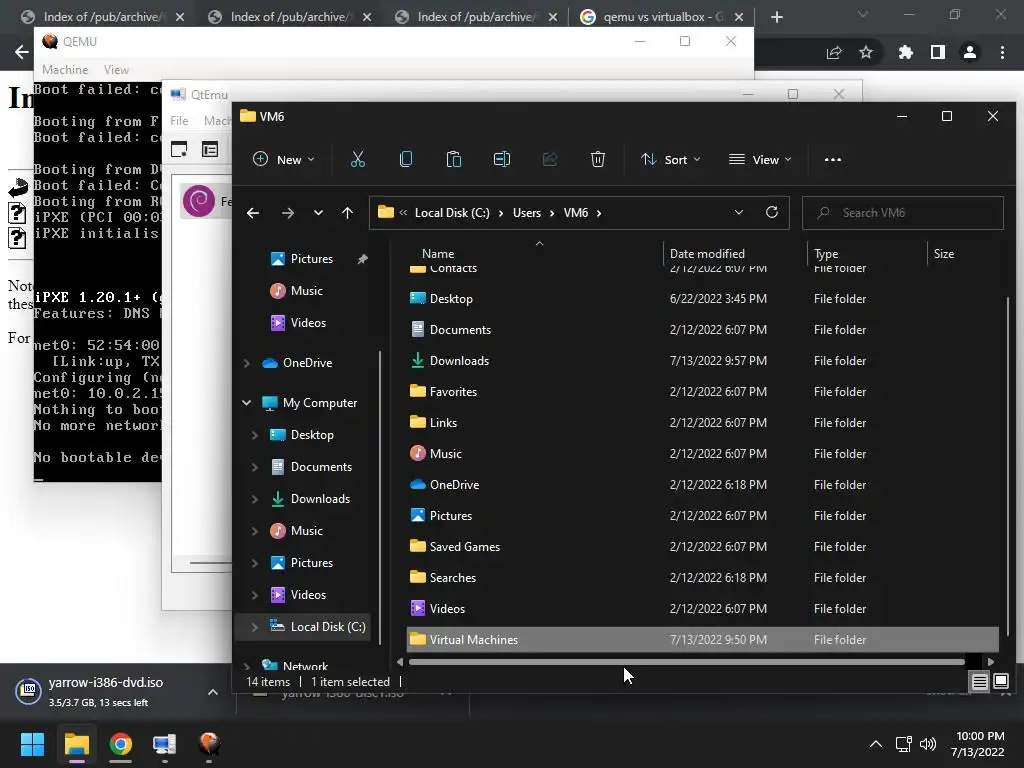Select pinned Pictures in Quick access
1024x768 pixels.
point(311,259)
